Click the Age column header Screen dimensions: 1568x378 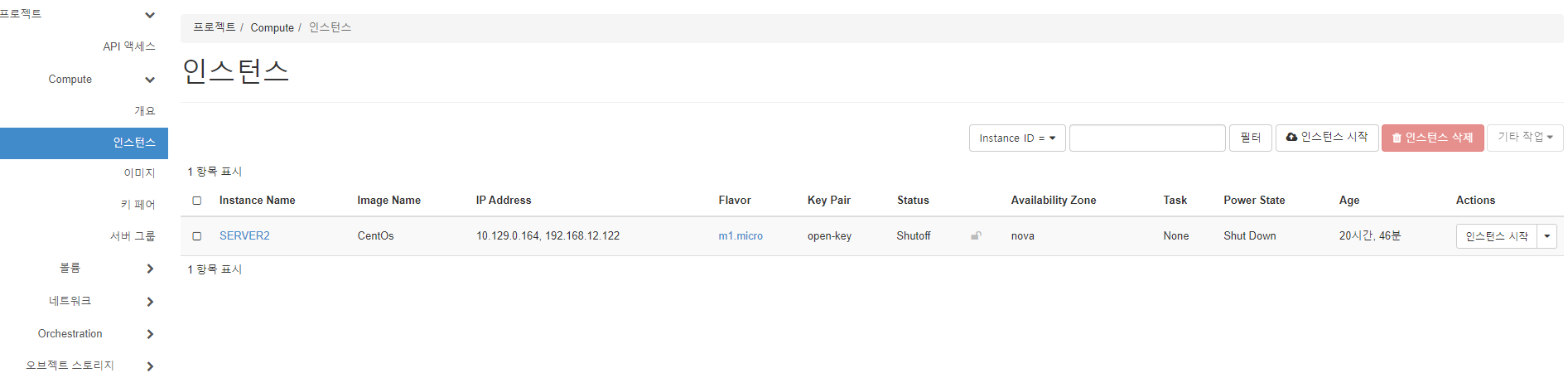(1349, 201)
